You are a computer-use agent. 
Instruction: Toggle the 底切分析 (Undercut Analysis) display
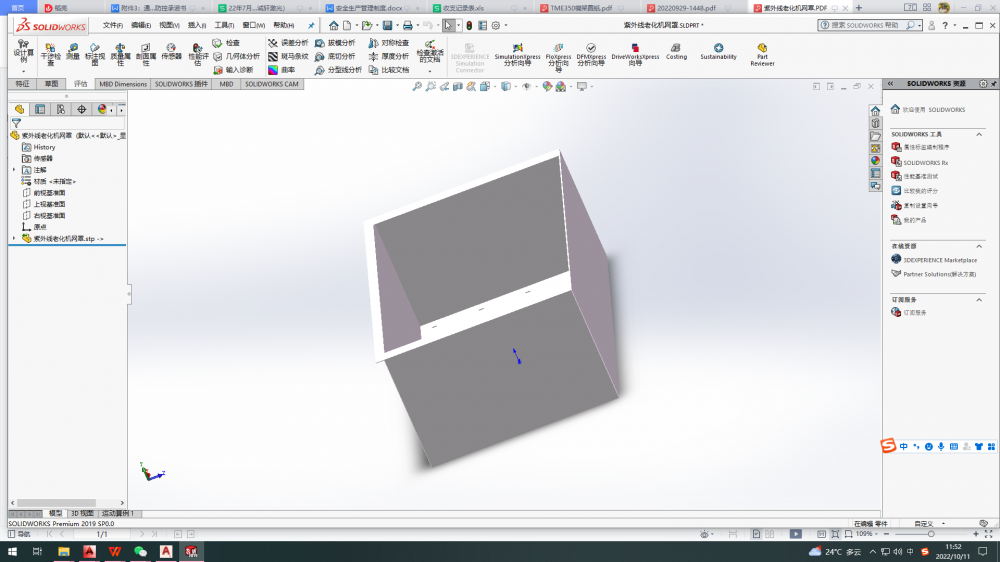coord(334,57)
